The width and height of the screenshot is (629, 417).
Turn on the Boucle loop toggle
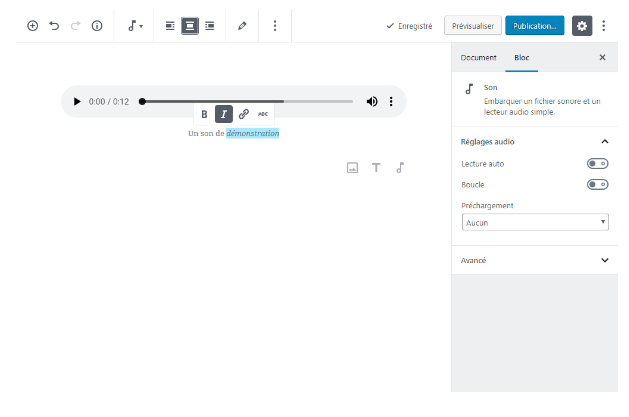pyautogui.click(x=597, y=185)
